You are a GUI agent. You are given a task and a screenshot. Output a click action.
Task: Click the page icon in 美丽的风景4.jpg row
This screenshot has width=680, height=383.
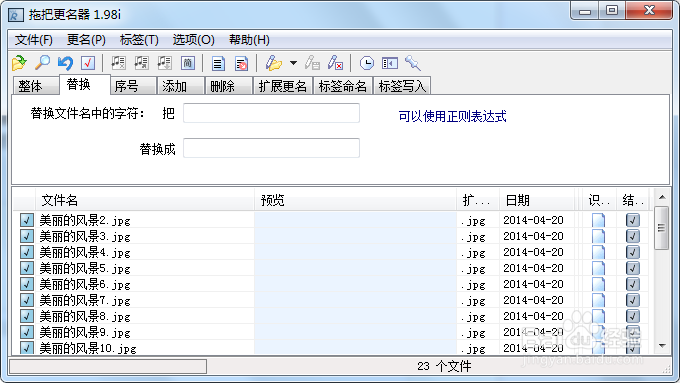[598, 252]
